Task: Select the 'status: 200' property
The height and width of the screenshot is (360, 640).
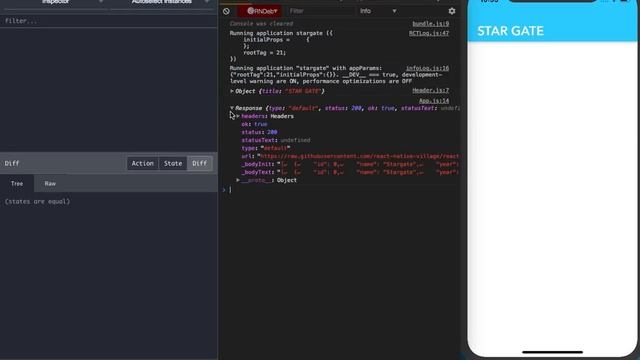Action: tap(259, 132)
